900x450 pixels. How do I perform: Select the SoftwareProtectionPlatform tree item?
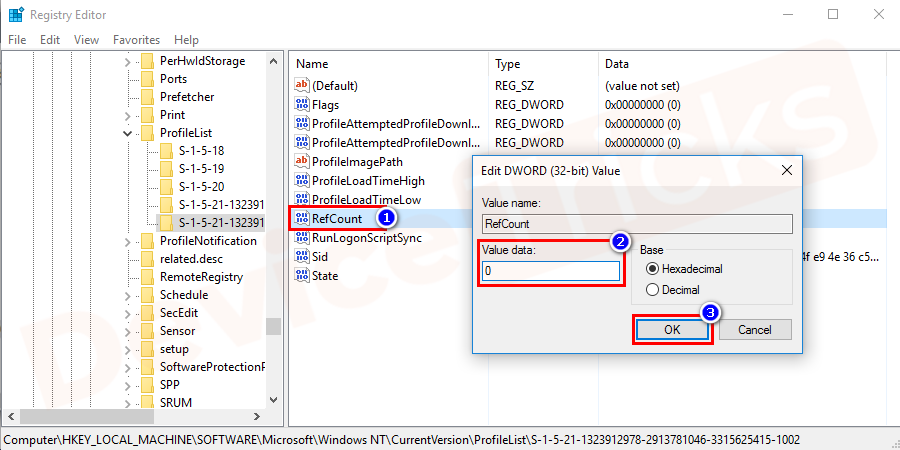[x=212, y=366]
